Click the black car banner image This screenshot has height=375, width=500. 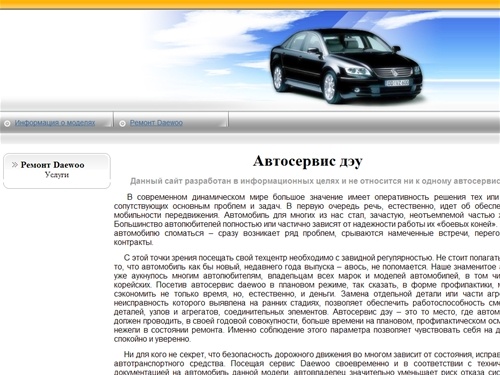pos(347,66)
